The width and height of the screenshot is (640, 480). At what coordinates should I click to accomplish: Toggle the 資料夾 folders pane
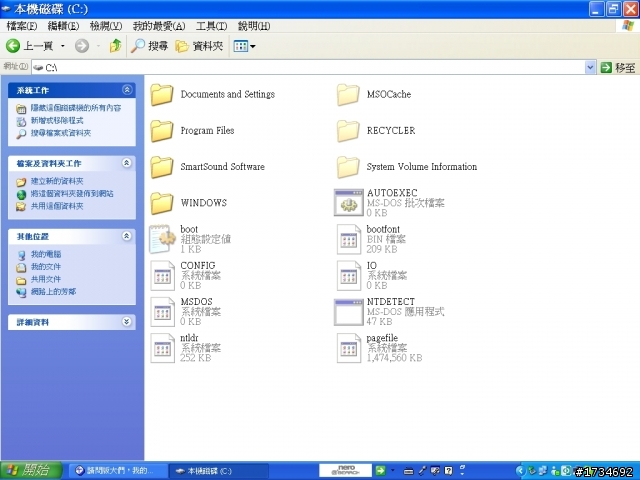[x=199, y=46]
